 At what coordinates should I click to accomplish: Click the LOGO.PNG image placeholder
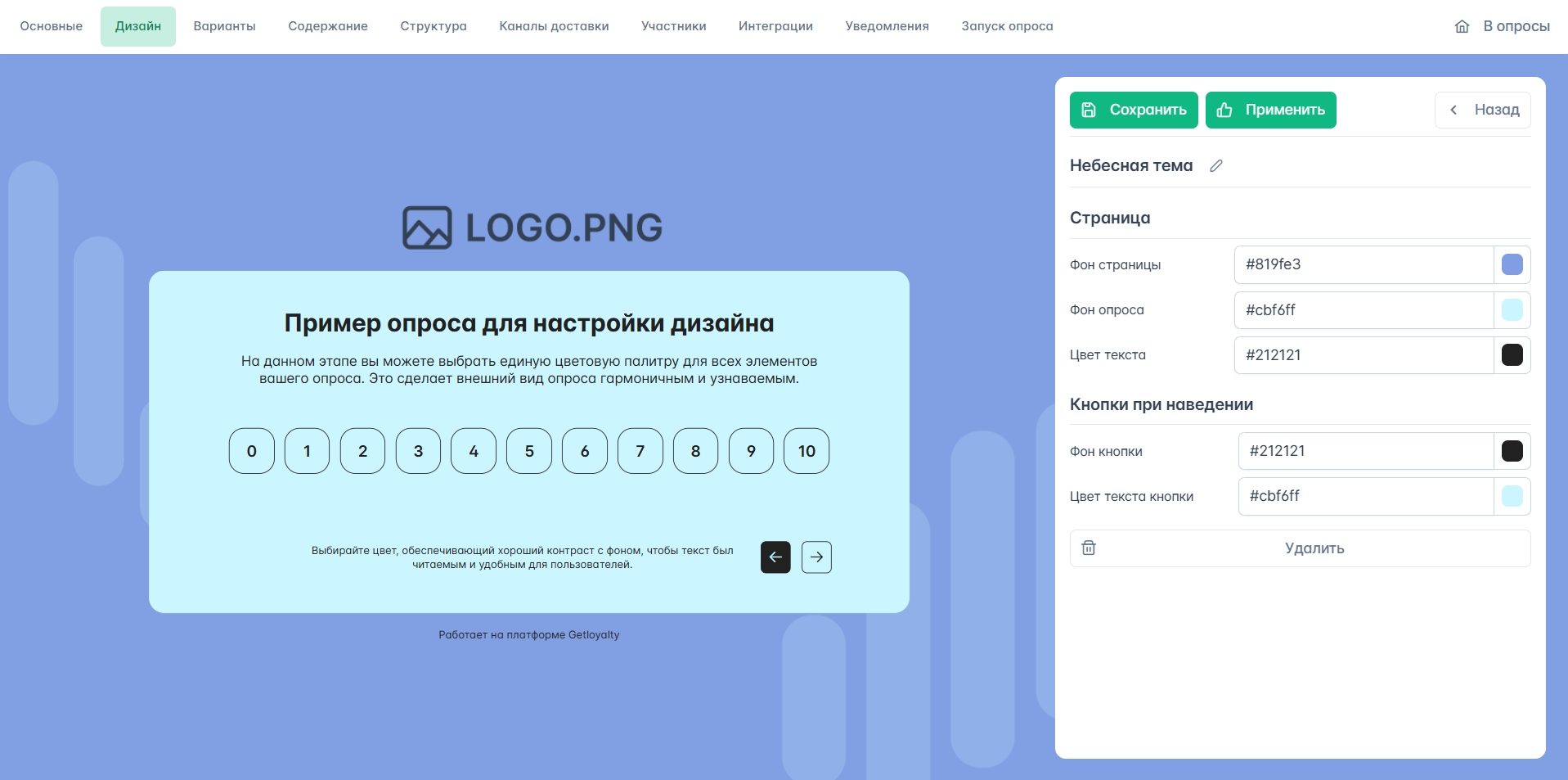(532, 228)
